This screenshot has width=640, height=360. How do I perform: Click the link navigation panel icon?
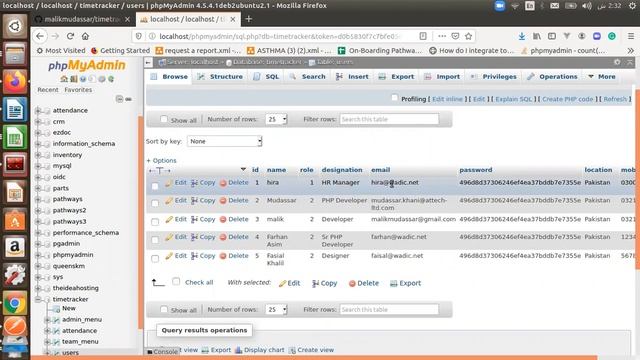pos(129,99)
